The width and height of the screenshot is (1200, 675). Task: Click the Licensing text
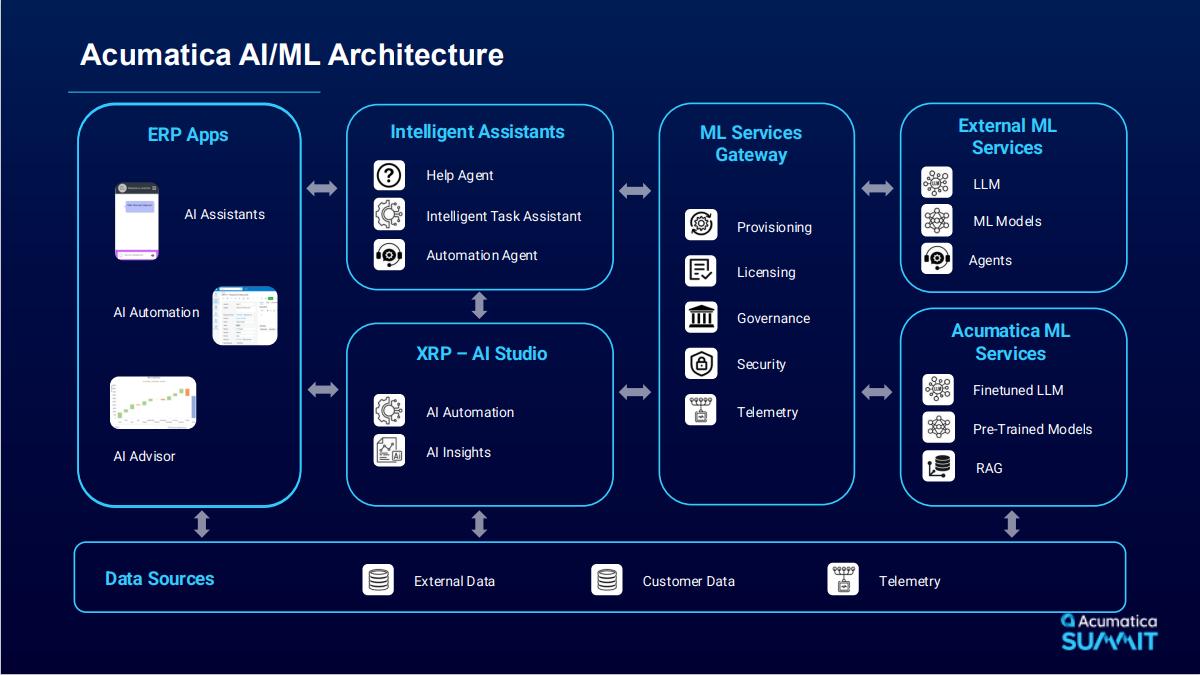click(766, 272)
